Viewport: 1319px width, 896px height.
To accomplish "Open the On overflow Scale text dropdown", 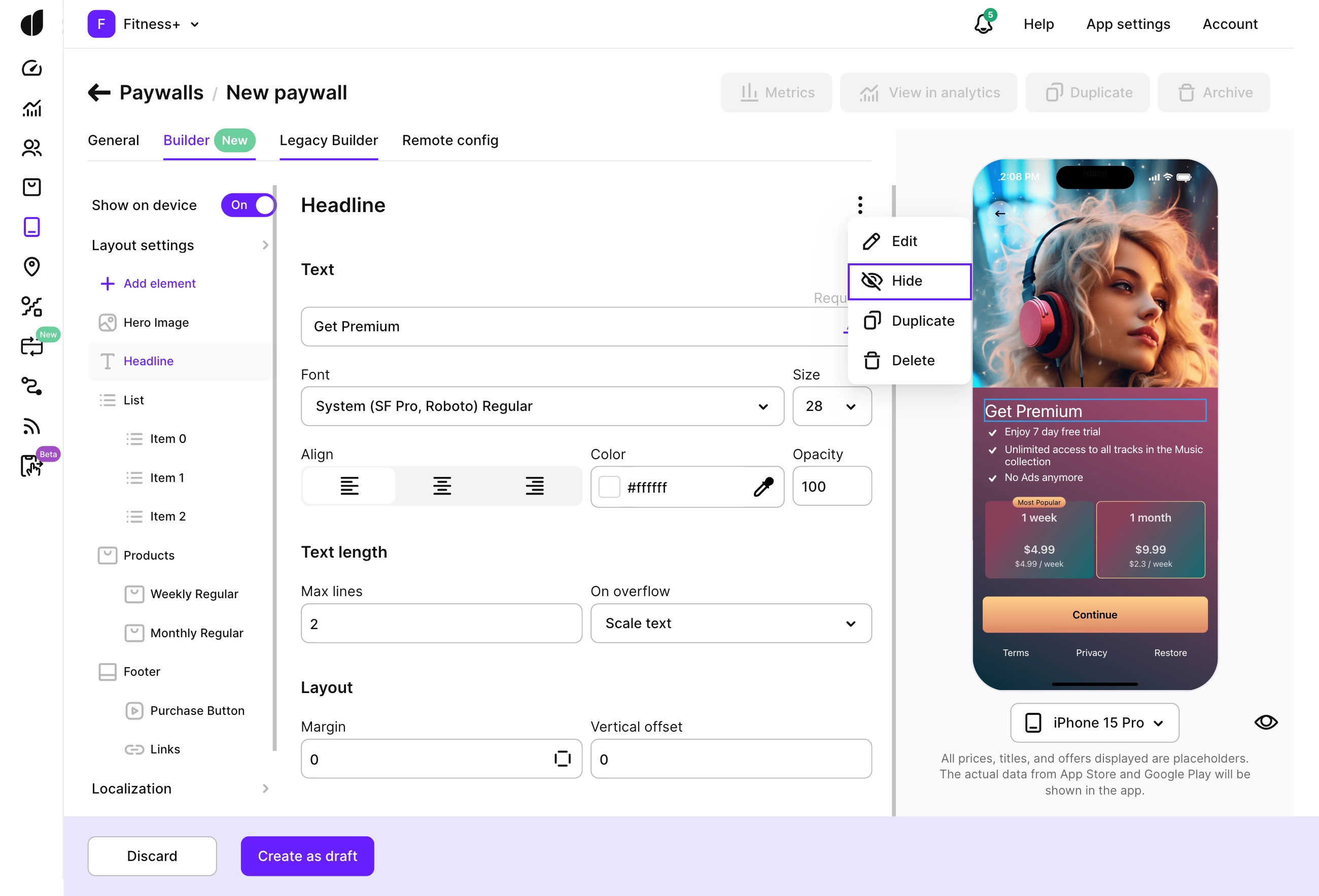I will (x=731, y=623).
